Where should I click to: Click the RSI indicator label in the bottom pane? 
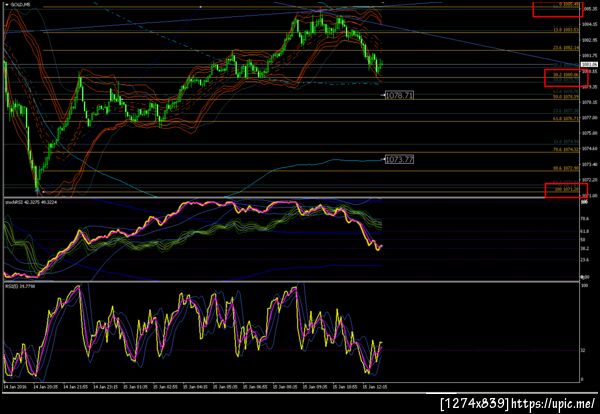click(x=20, y=286)
